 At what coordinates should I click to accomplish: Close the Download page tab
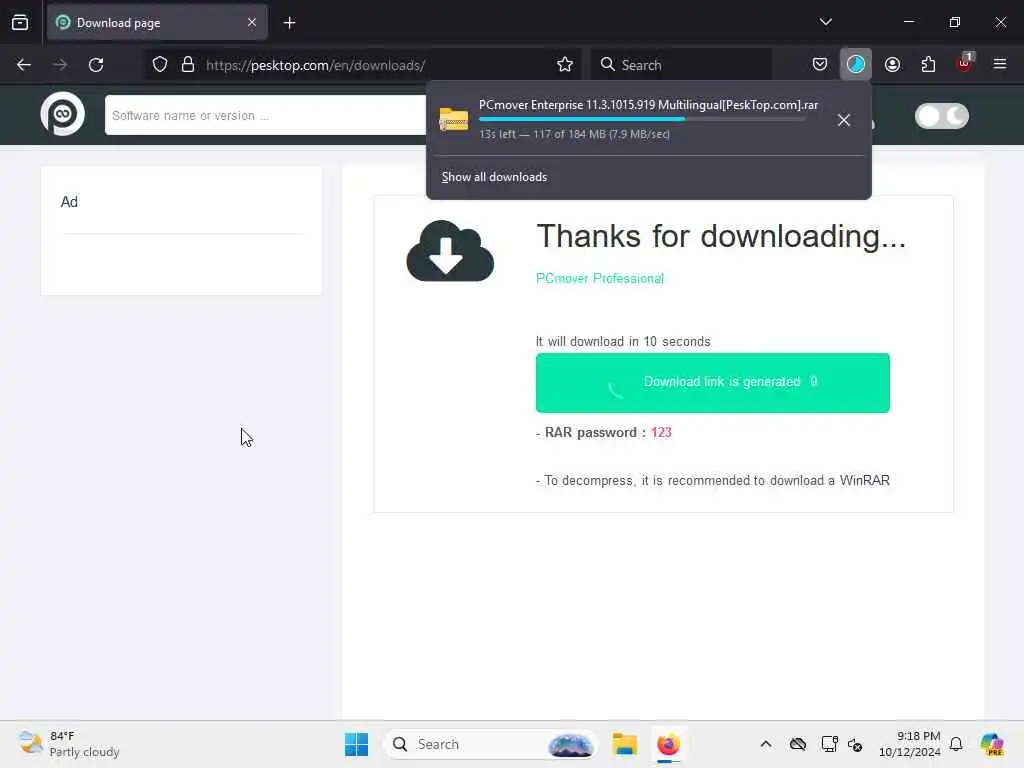[x=252, y=23]
